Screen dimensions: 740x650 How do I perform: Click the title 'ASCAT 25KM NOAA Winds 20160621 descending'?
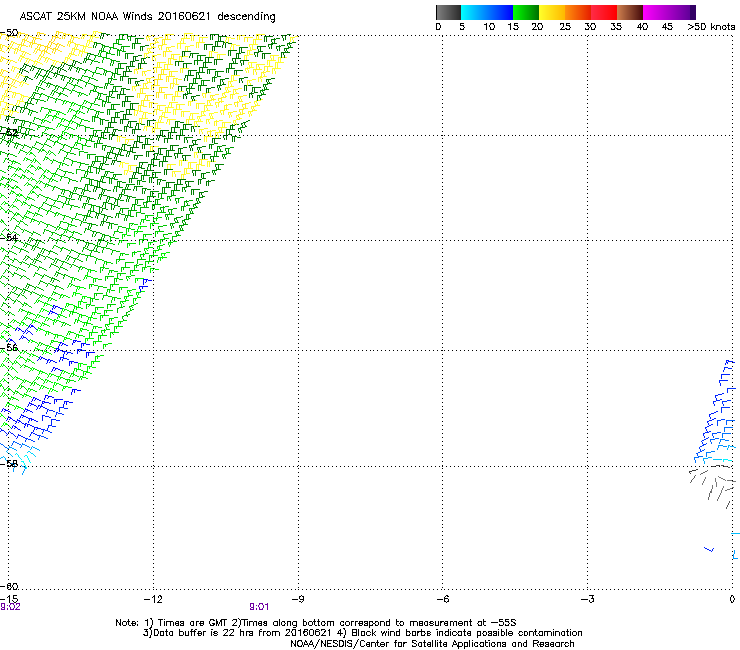coord(147,17)
